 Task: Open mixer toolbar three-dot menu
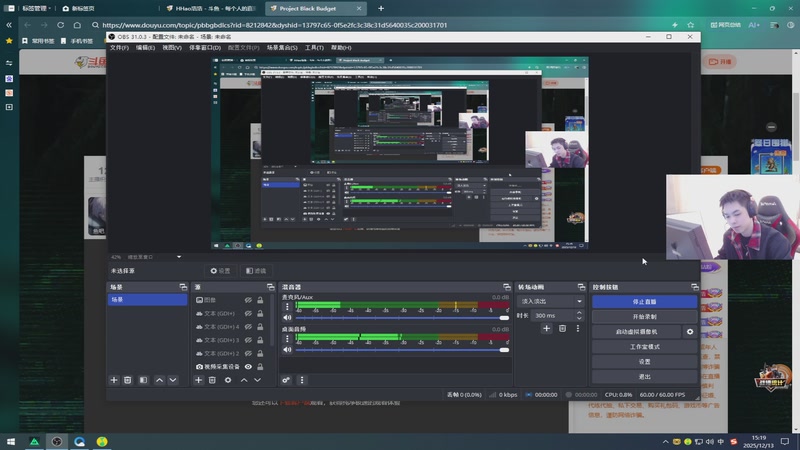pyautogui.click(x=302, y=380)
